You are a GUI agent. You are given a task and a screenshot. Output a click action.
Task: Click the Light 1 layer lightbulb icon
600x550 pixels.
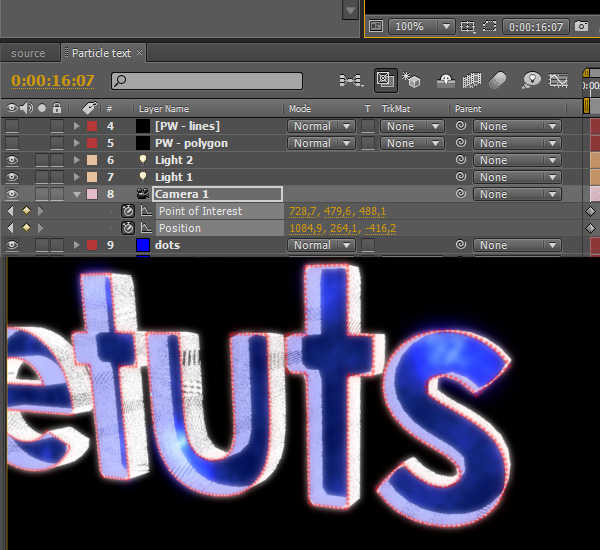tap(143, 177)
